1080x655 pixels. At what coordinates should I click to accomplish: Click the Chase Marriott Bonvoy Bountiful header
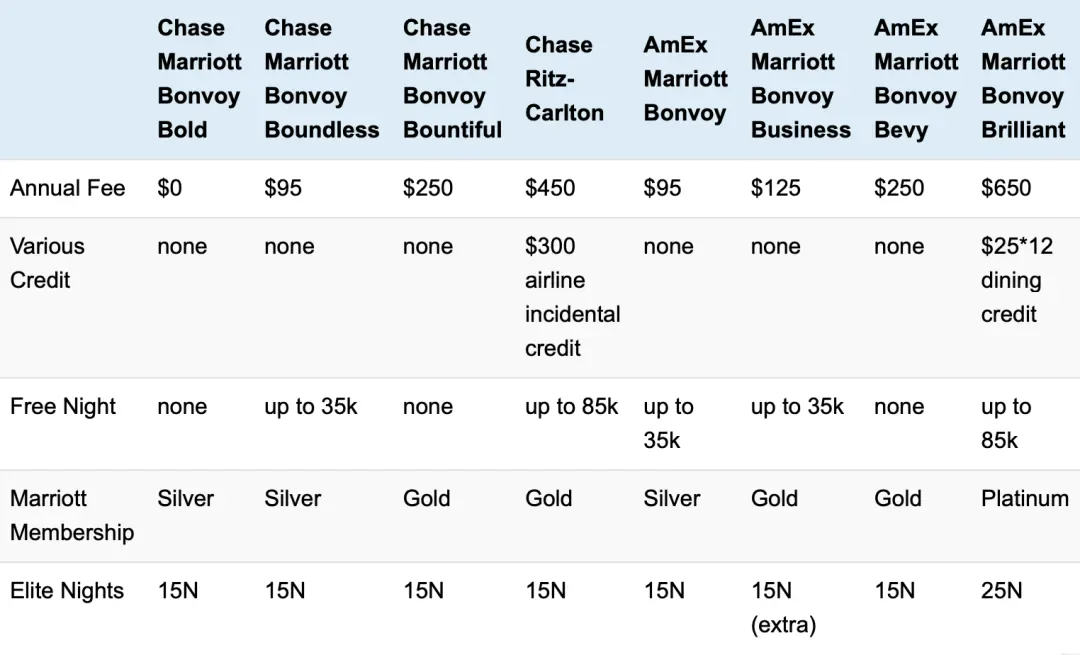(452, 79)
